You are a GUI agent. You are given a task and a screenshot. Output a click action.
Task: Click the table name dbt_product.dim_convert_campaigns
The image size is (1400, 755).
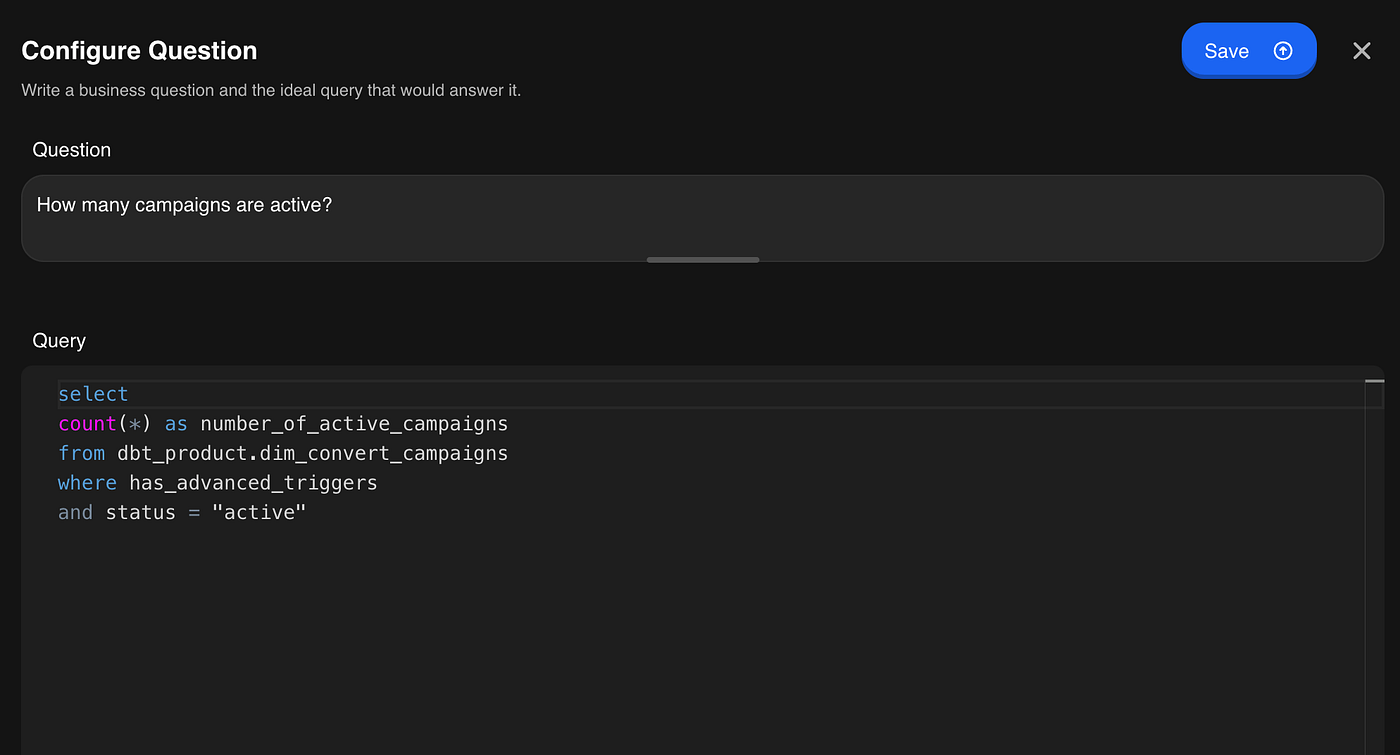(x=313, y=454)
